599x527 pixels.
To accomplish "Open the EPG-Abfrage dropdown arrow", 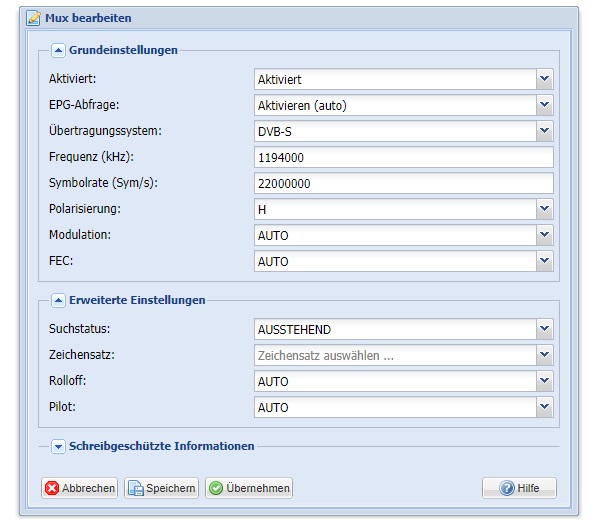I will click(545, 105).
